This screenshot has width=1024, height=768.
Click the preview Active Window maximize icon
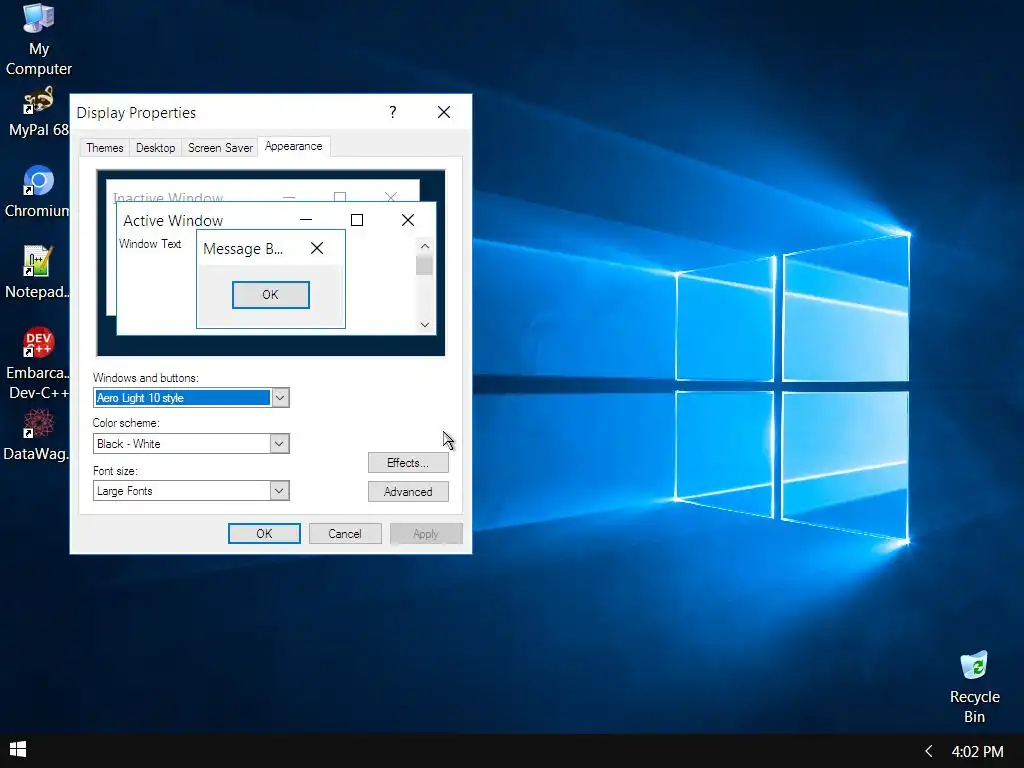357,220
